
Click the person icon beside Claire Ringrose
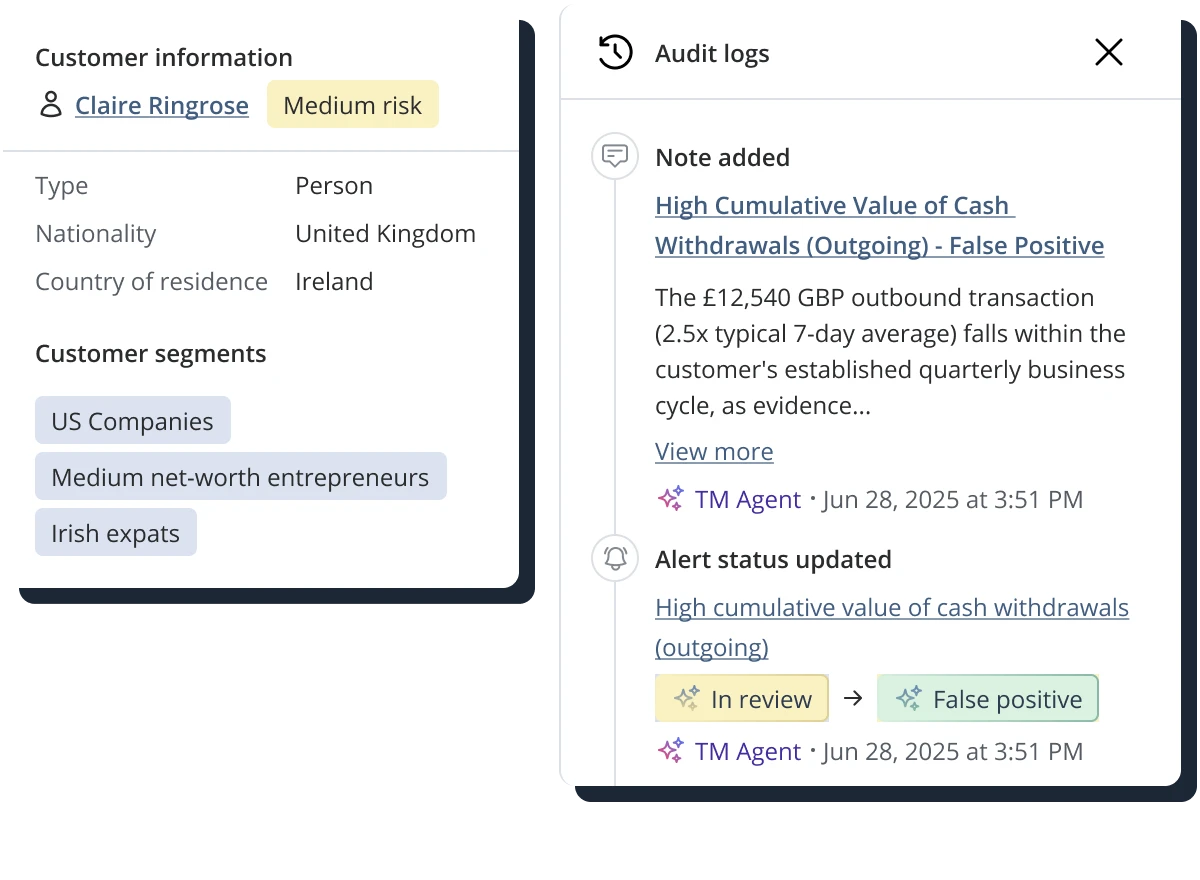click(50, 105)
